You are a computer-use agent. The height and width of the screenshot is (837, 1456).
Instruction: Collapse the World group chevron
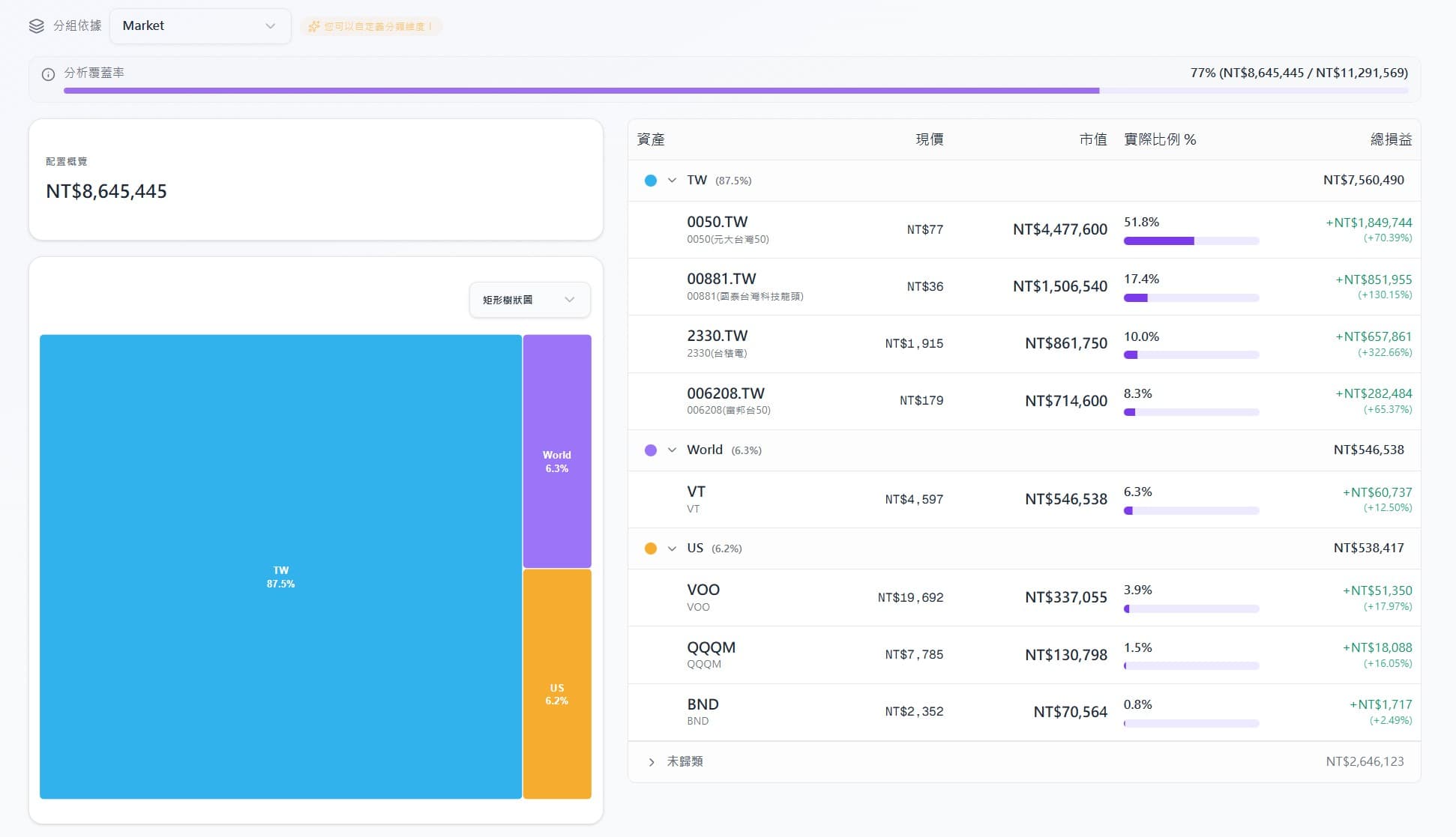pos(672,450)
